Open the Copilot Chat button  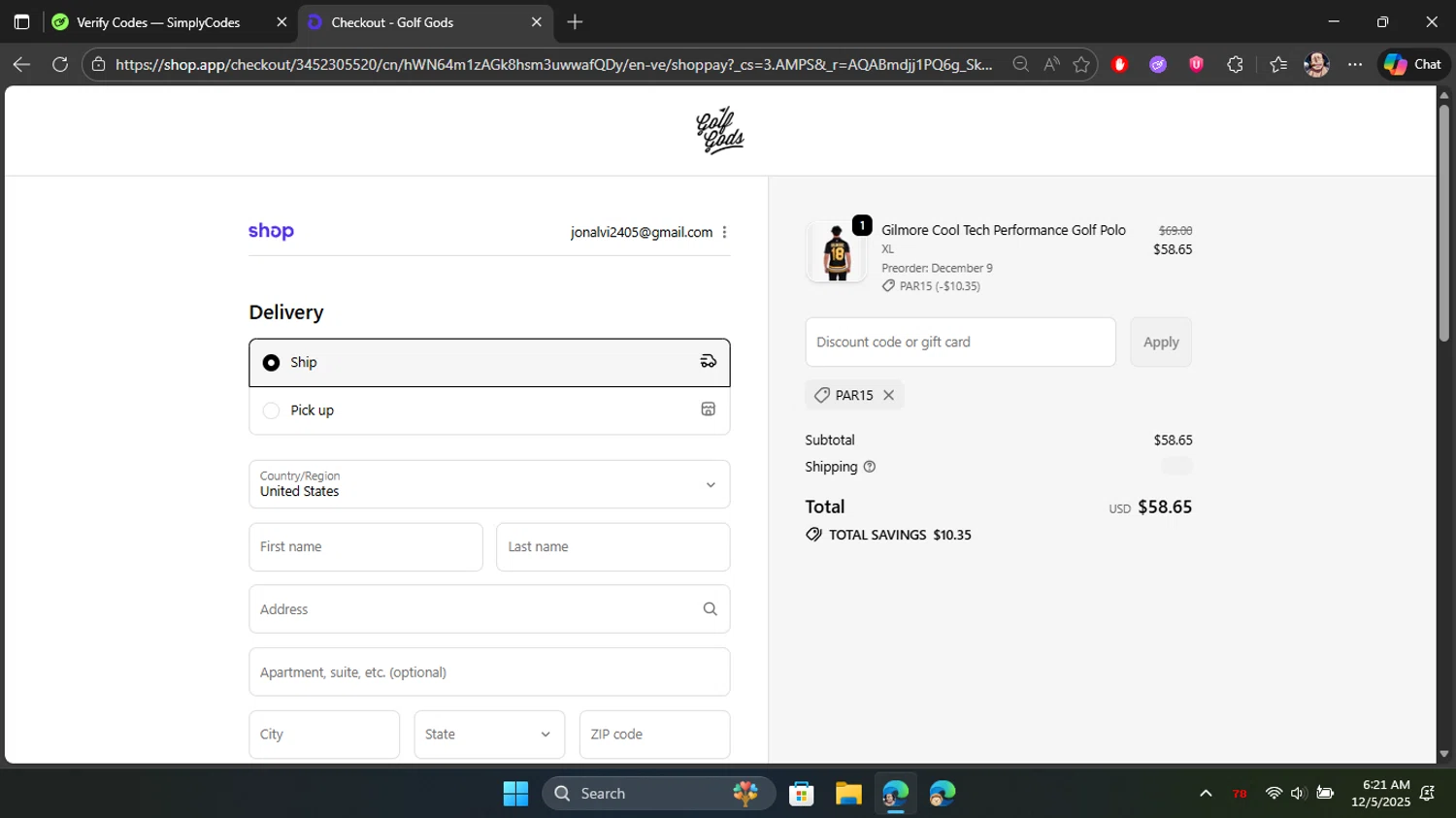1413,64
